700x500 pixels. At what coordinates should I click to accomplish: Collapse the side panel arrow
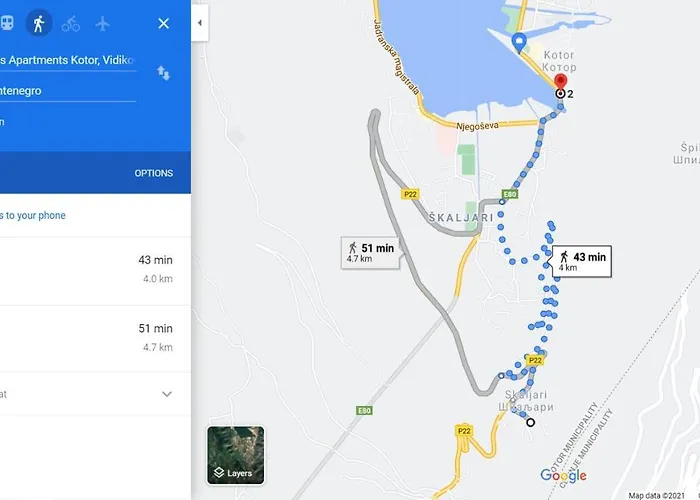pos(200,23)
